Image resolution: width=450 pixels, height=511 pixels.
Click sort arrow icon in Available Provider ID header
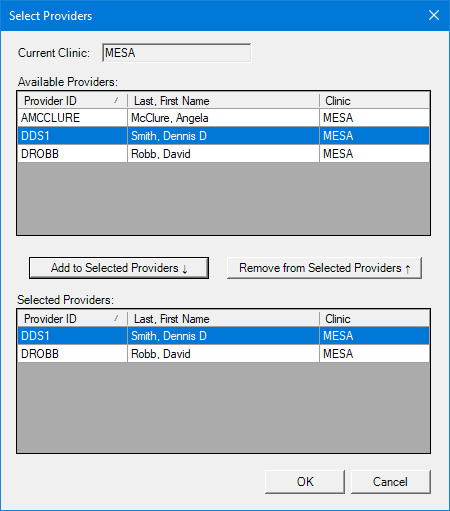coord(116,100)
